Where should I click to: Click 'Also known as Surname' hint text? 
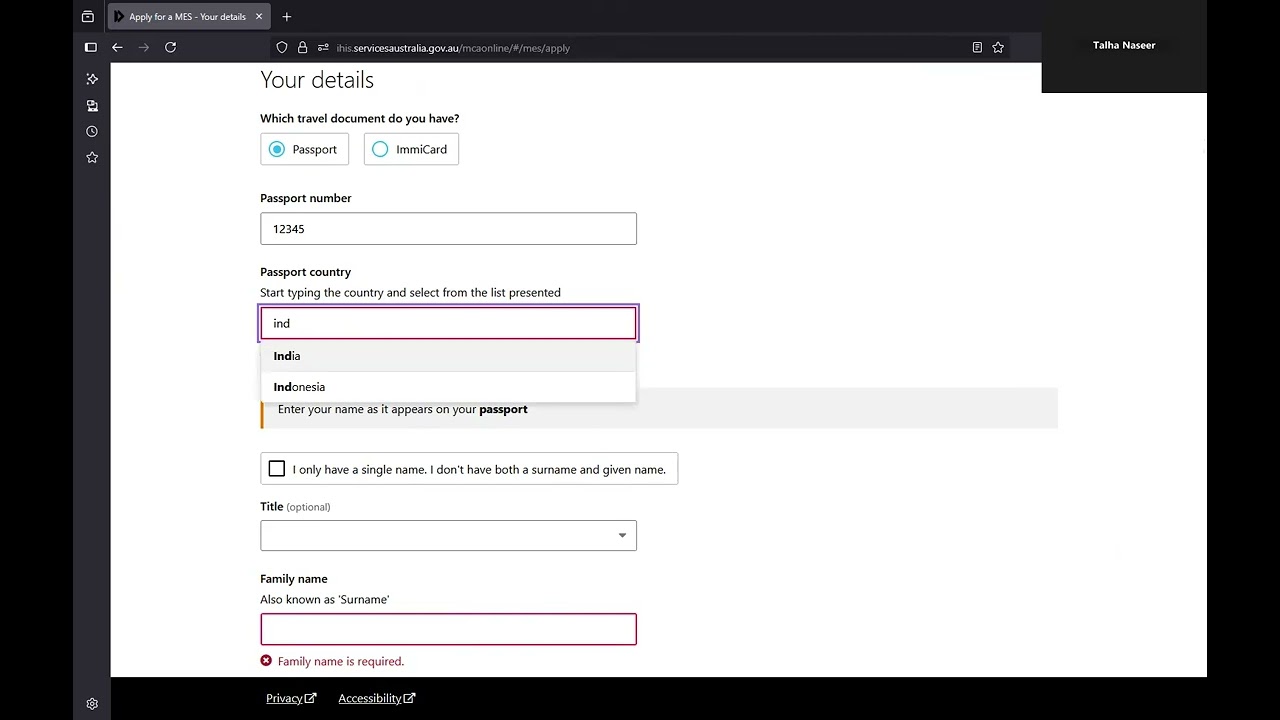(x=325, y=600)
